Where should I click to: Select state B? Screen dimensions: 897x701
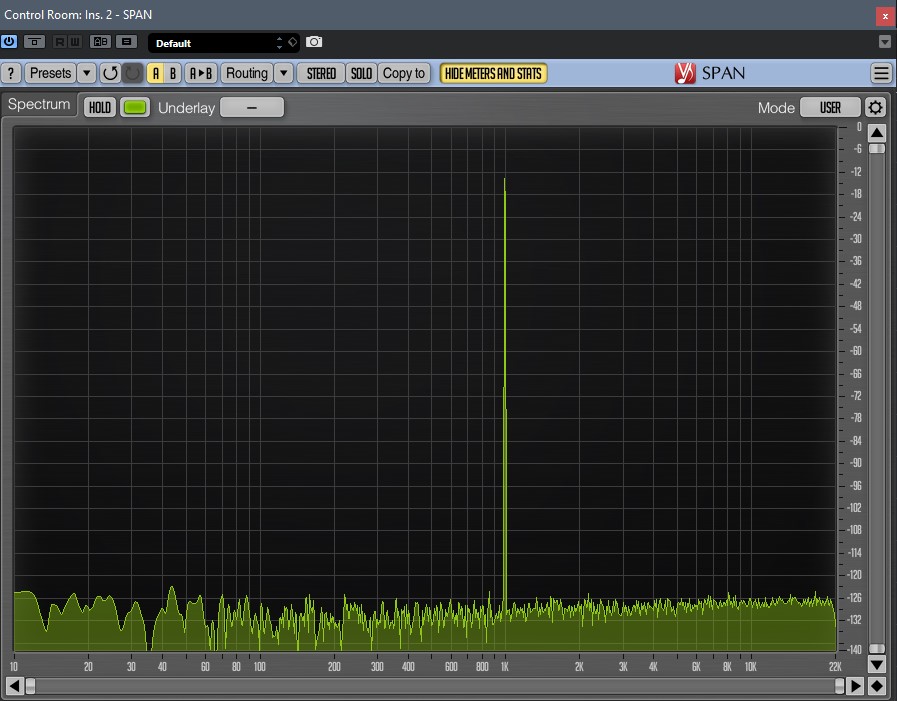pos(173,73)
